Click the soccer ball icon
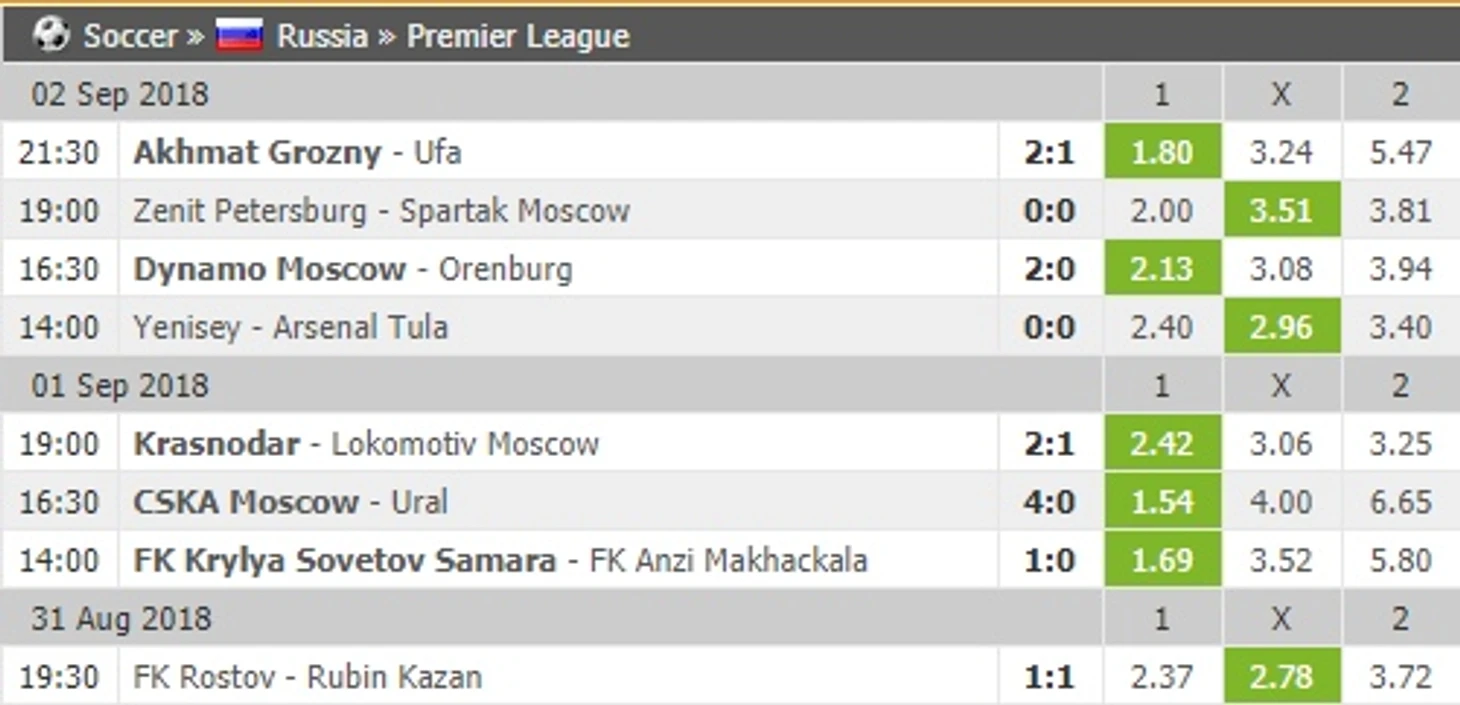This screenshot has height=705, width=1460. click(x=50, y=35)
